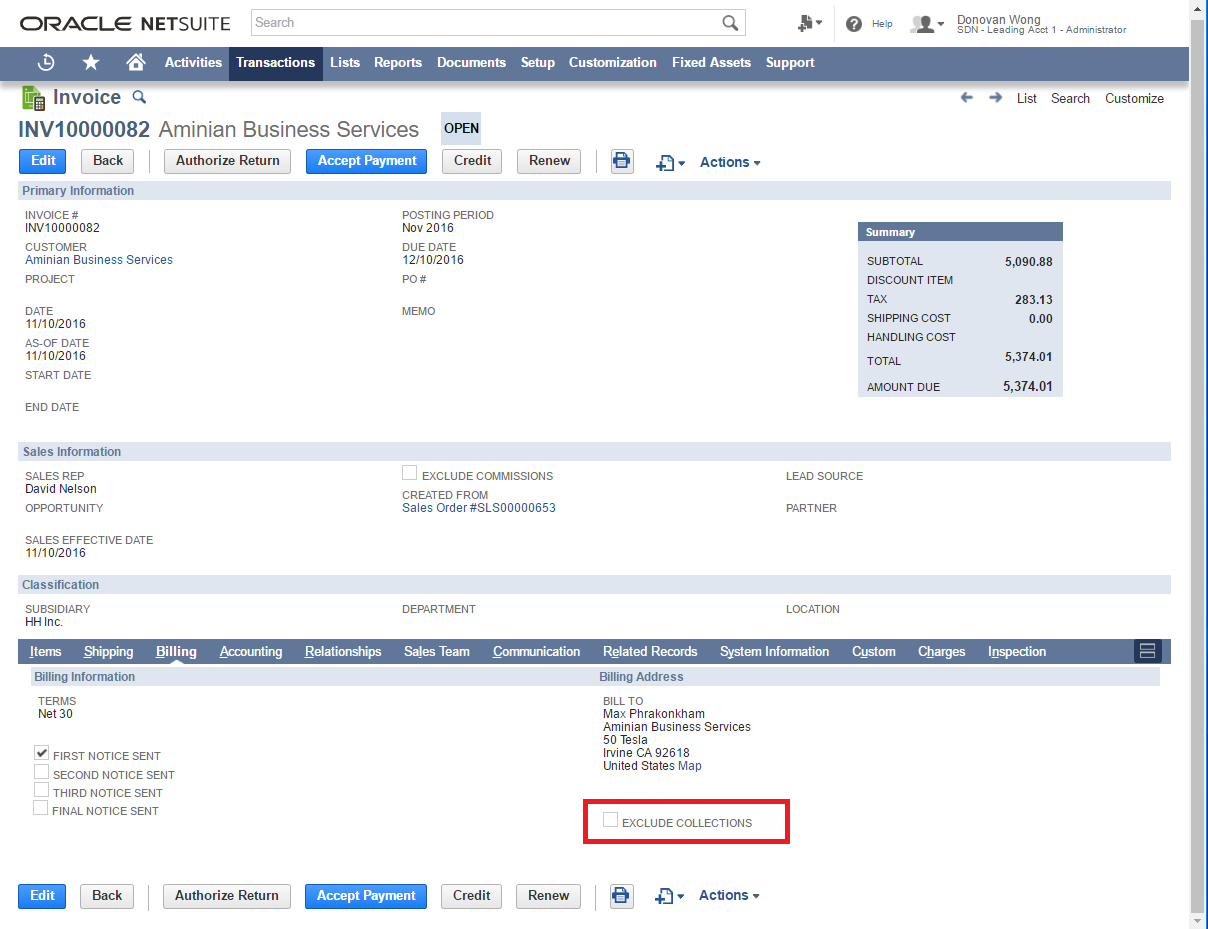Click the magnifier icon beside the Invoice title

point(140,97)
